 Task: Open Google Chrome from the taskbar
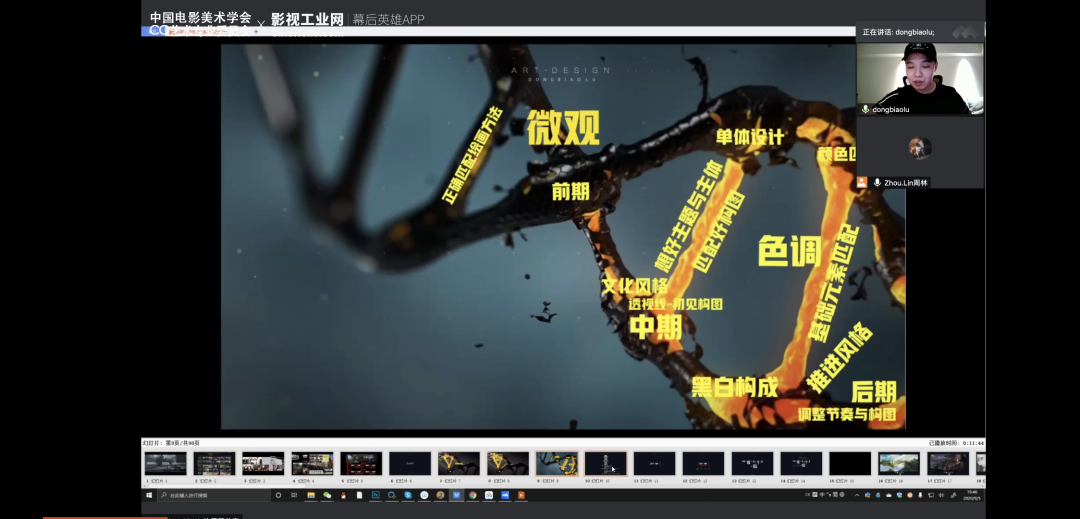click(x=472, y=495)
